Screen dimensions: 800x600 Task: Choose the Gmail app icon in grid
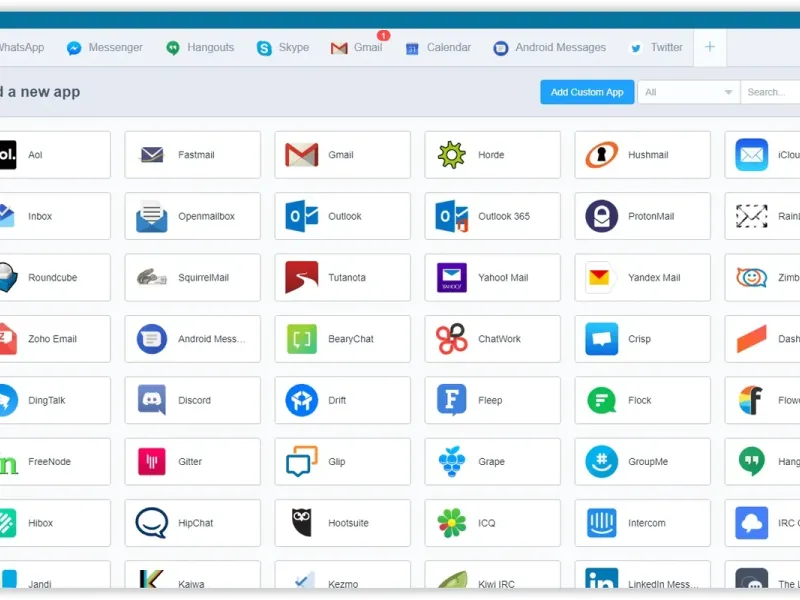tap(302, 155)
